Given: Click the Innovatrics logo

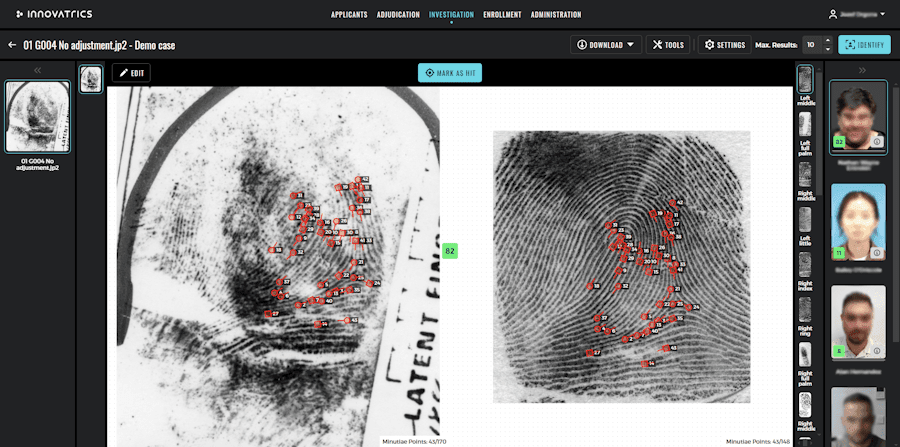Looking at the screenshot, I should [x=54, y=14].
